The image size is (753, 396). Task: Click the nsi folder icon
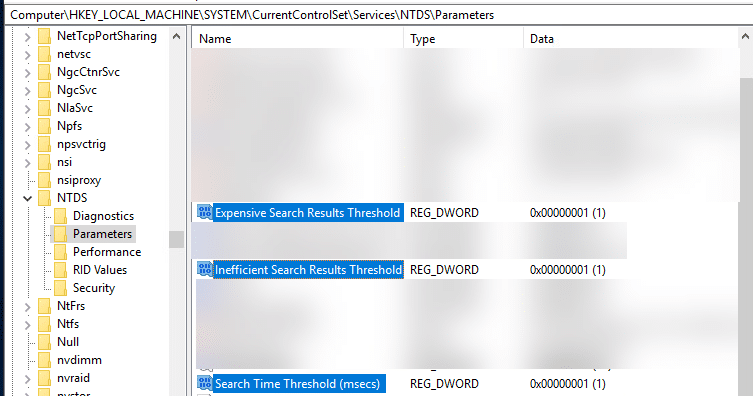click(44, 162)
